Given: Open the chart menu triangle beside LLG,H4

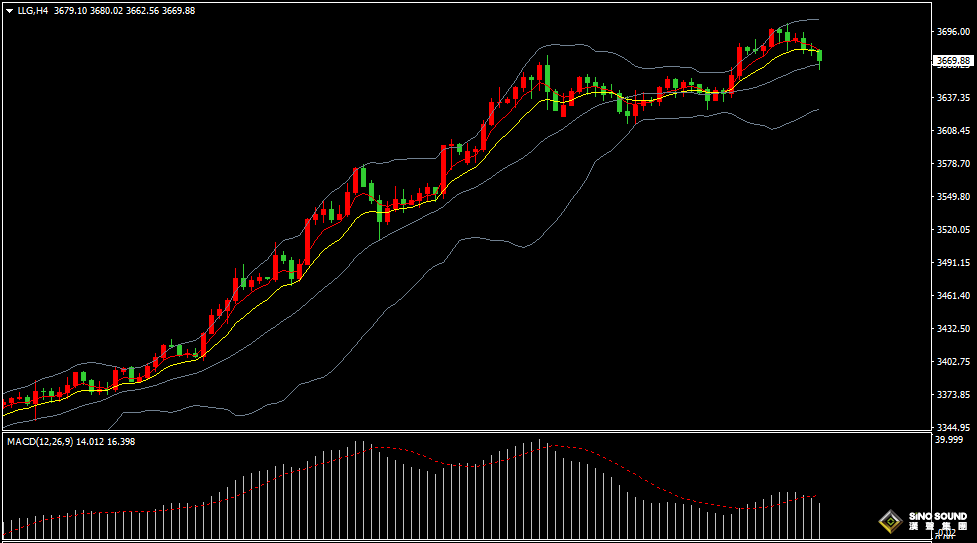Looking at the screenshot, I should [9, 11].
